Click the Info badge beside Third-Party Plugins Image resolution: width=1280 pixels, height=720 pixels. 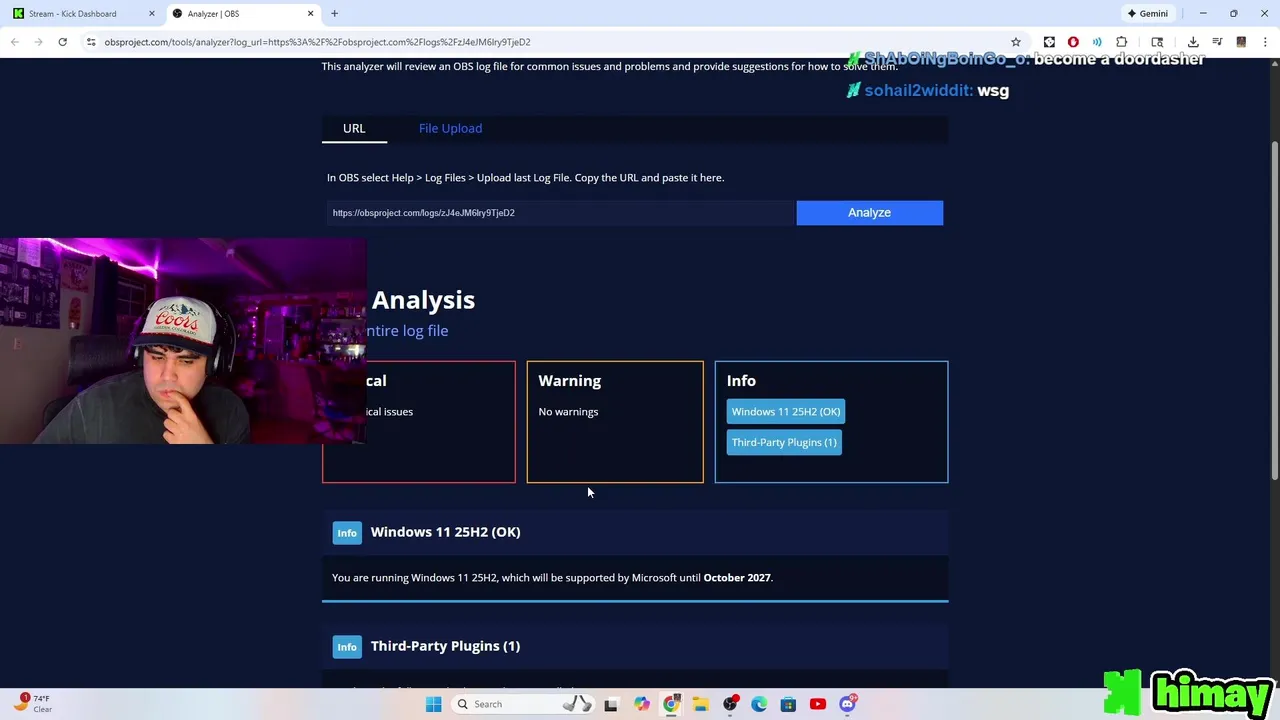pyautogui.click(x=346, y=647)
